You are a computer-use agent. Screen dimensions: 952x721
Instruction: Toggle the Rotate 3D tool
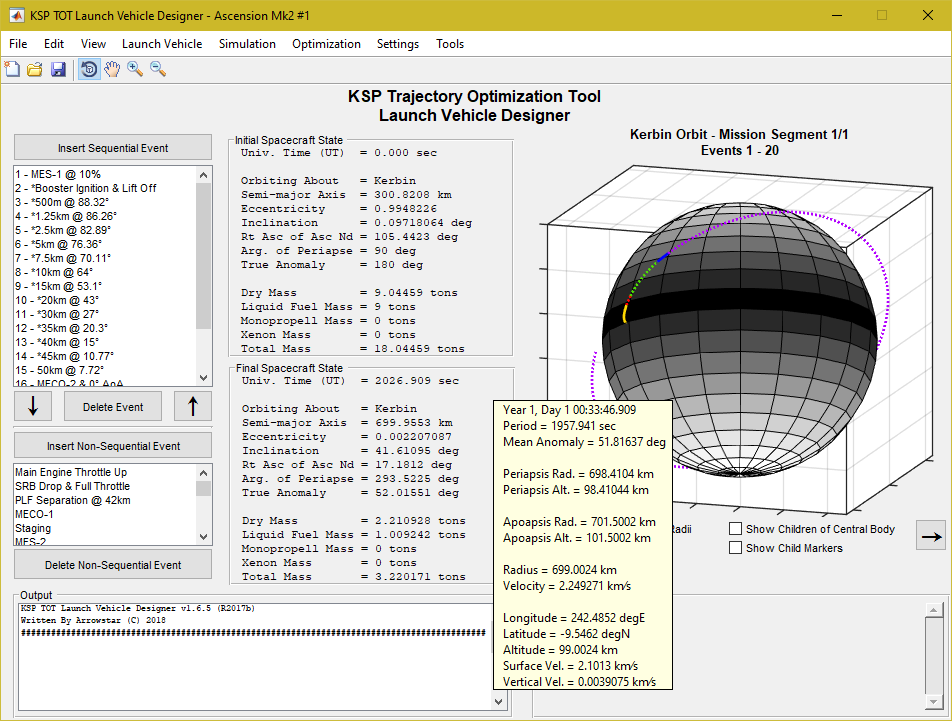[89, 69]
